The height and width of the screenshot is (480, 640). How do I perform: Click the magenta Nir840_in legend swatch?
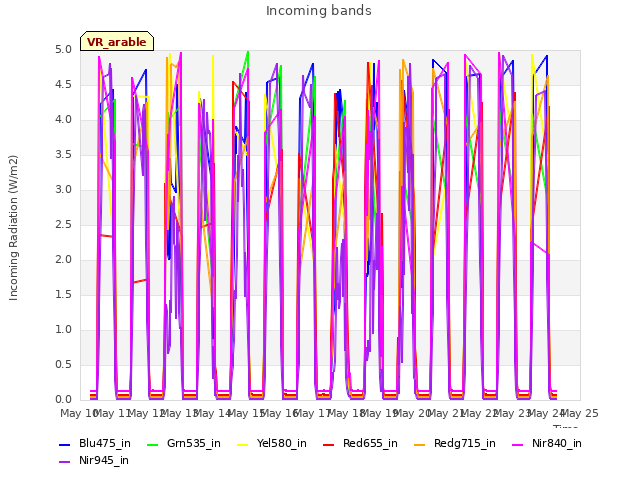[517, 444]
